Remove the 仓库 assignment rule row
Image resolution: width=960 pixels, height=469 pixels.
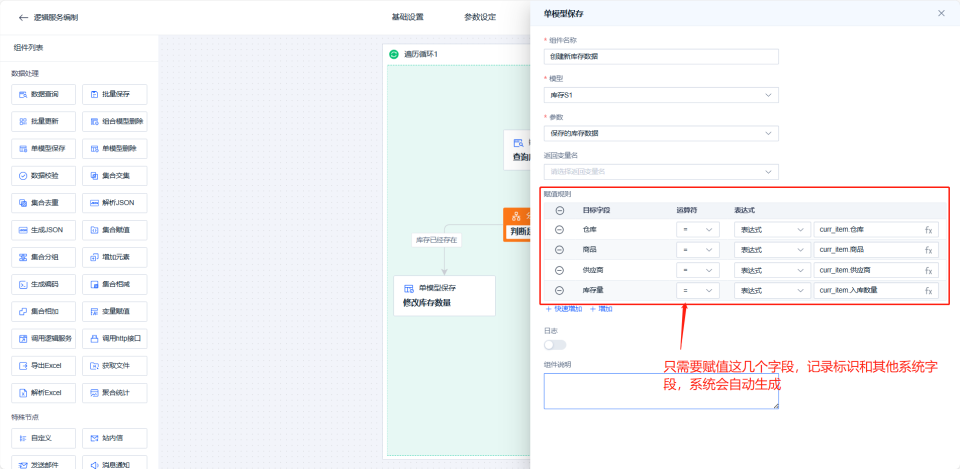pos(560,230)
